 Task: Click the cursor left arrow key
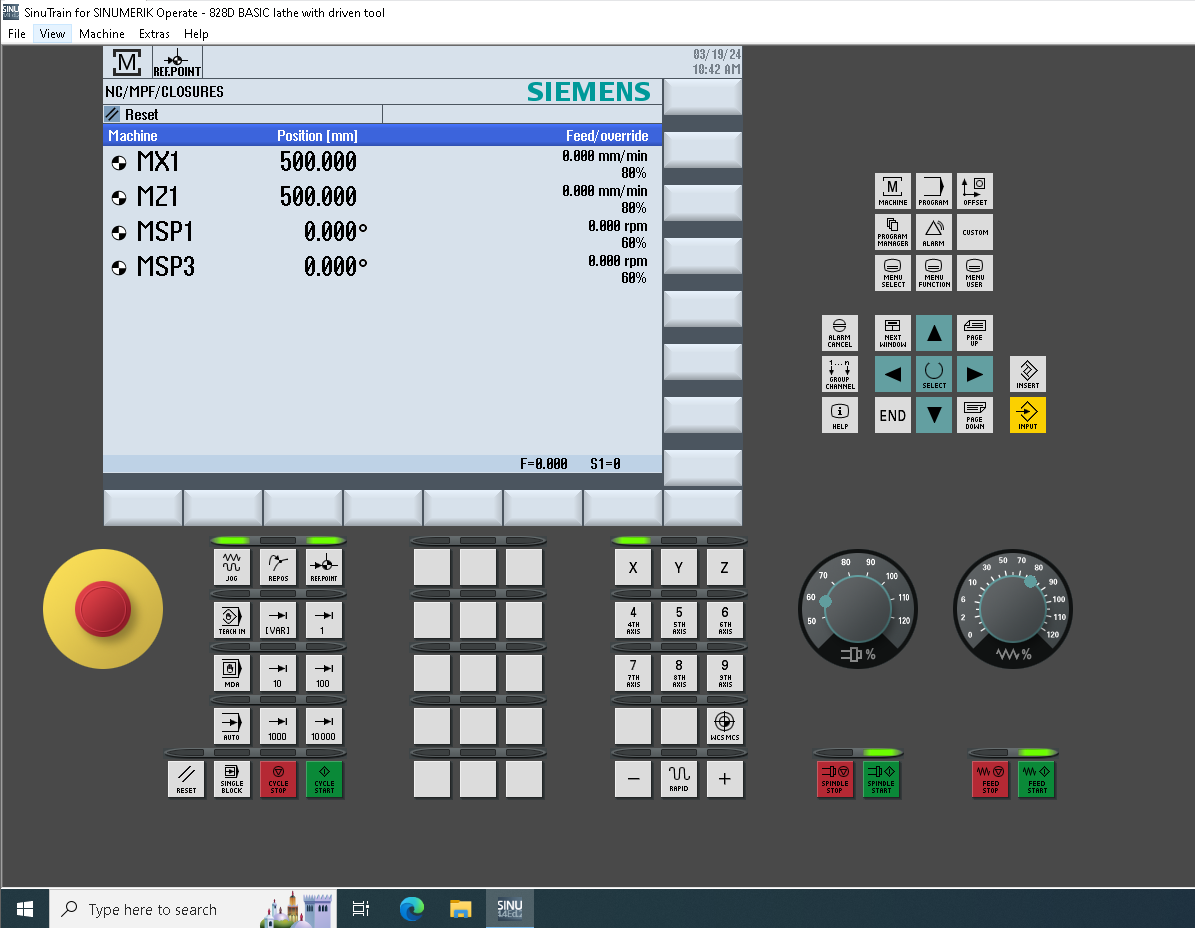[x=892, y=374]
